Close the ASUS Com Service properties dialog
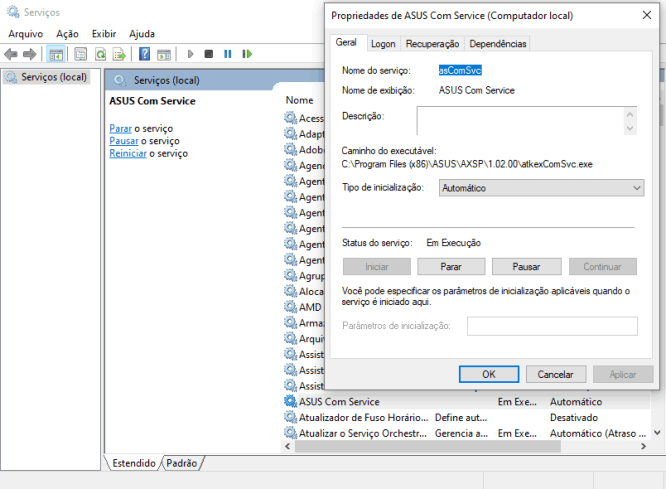Screen dimensions: 666x489 pos(646,15)
